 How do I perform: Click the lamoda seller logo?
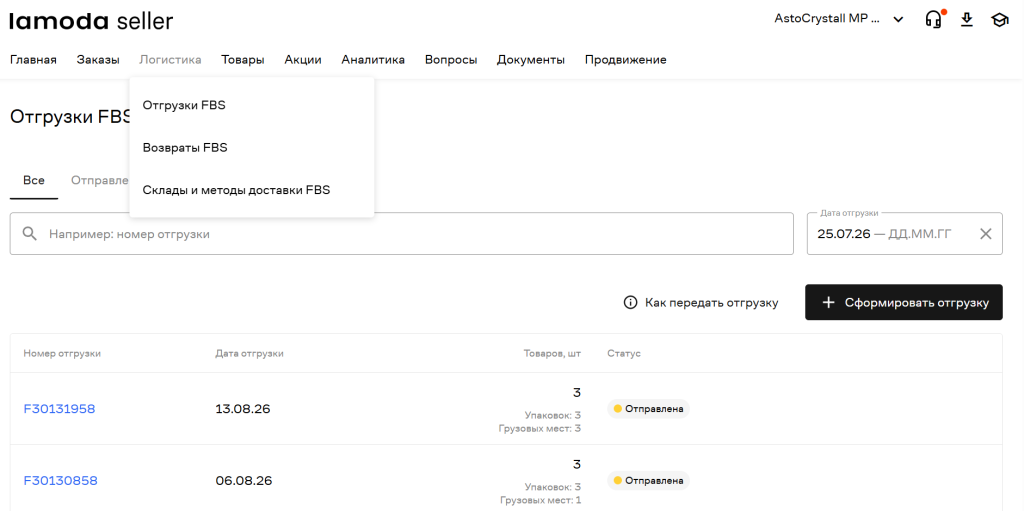[x=91, y=22]
